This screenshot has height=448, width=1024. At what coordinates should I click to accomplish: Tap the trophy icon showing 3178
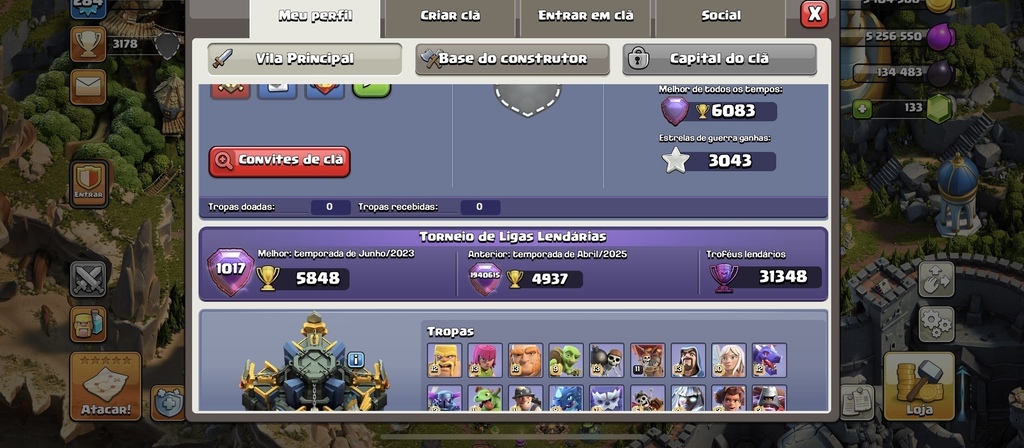pos(88,44)
